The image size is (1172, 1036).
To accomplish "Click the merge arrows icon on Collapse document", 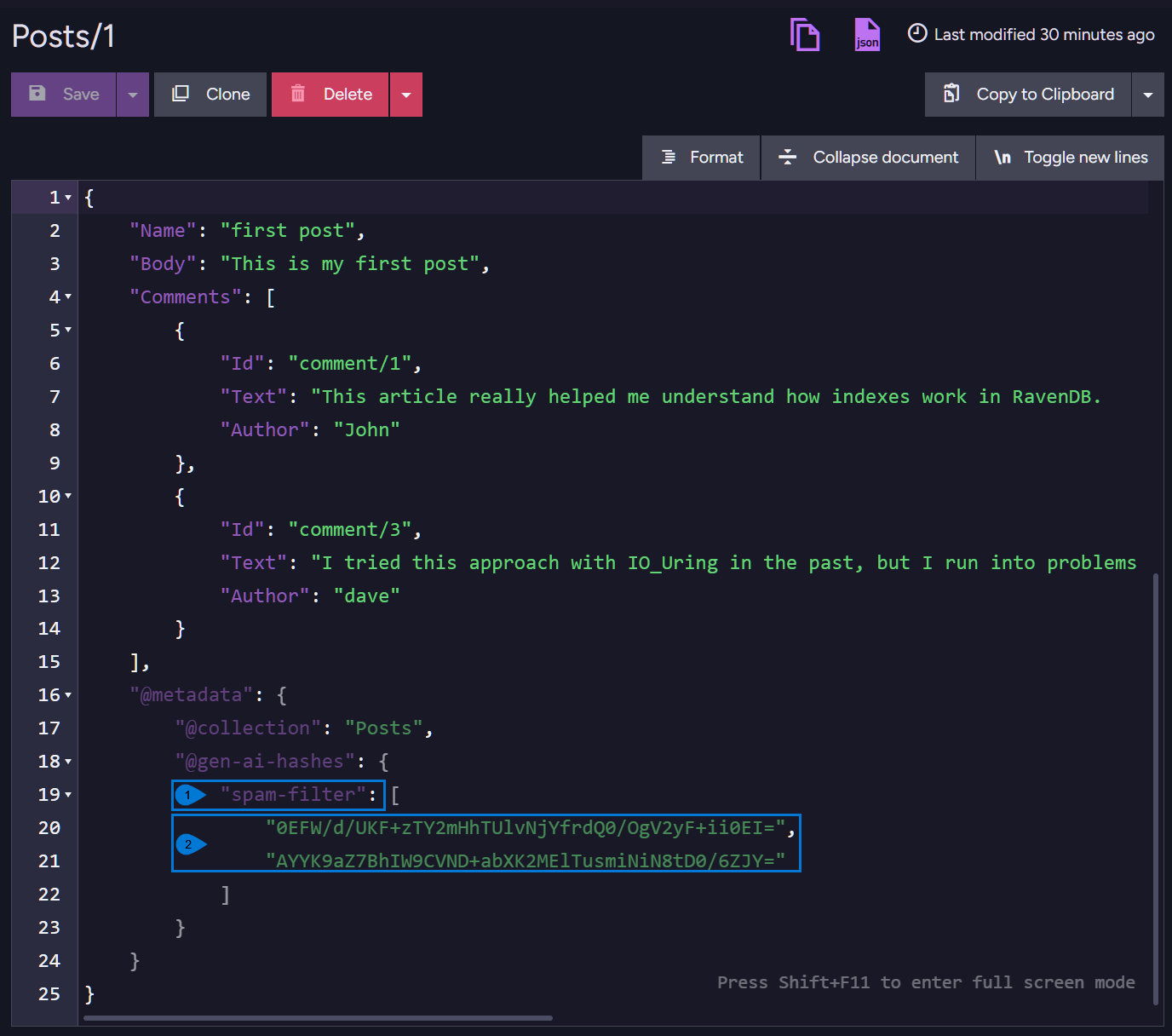I will coord(787,158).
